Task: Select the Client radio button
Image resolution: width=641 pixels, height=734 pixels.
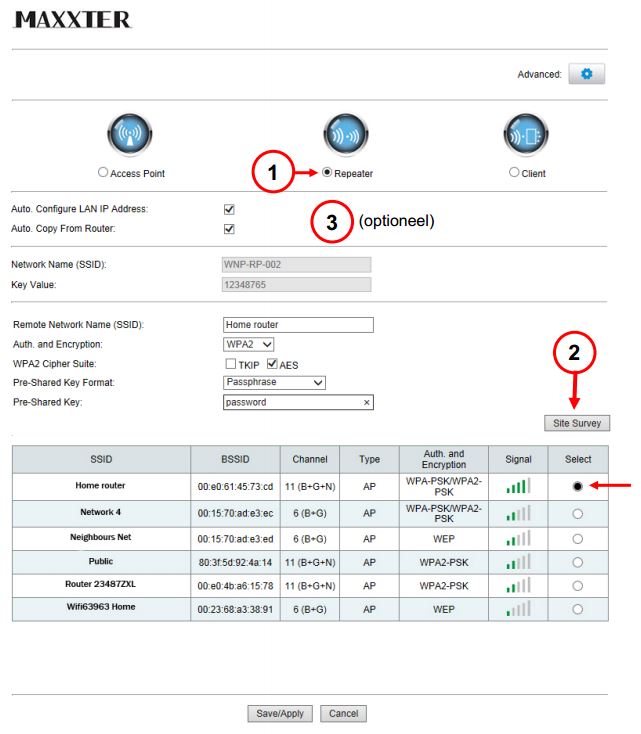Action: (x=514, y=172)
